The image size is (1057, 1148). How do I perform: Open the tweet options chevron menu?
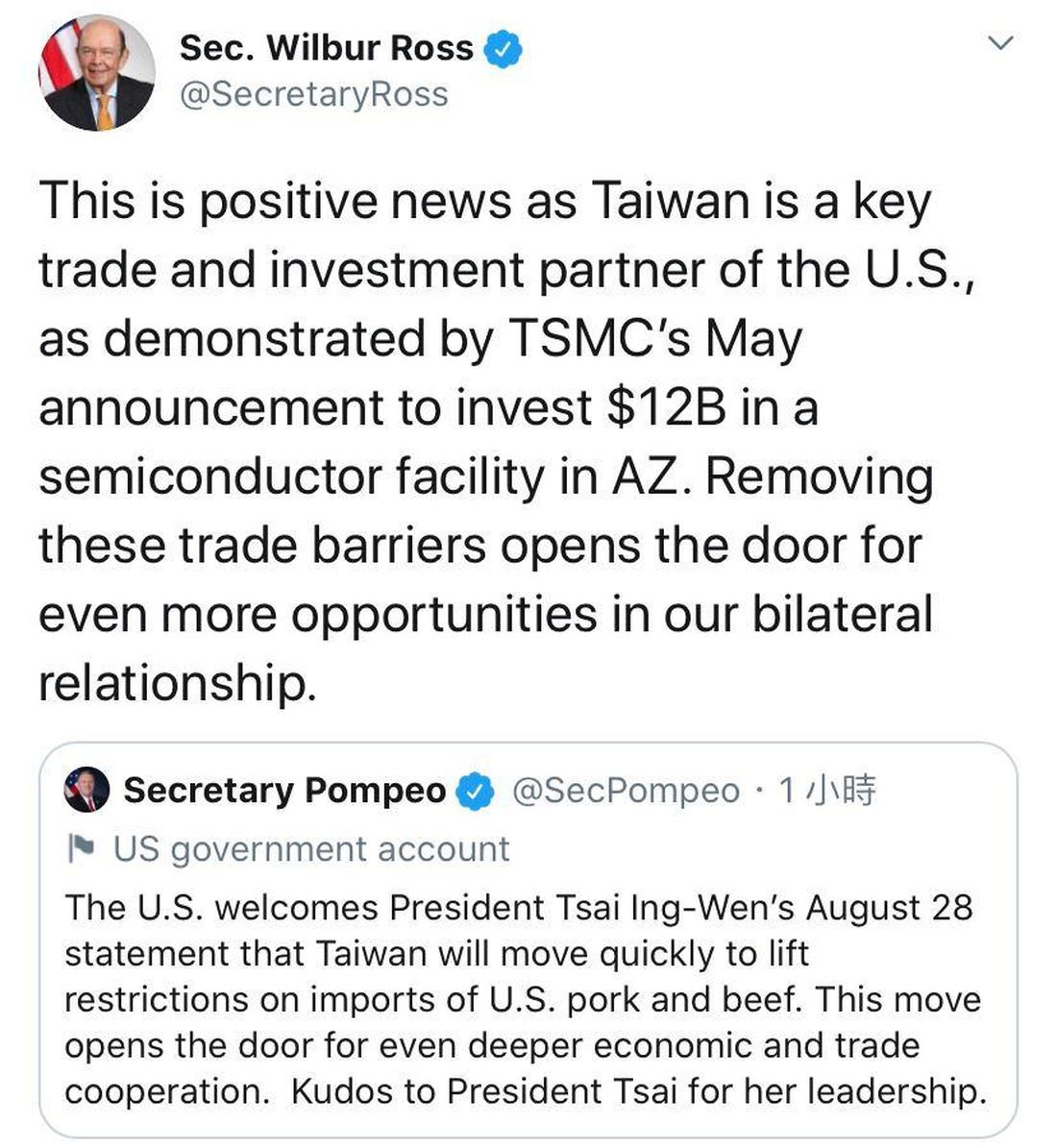(x=1001, y=43)
